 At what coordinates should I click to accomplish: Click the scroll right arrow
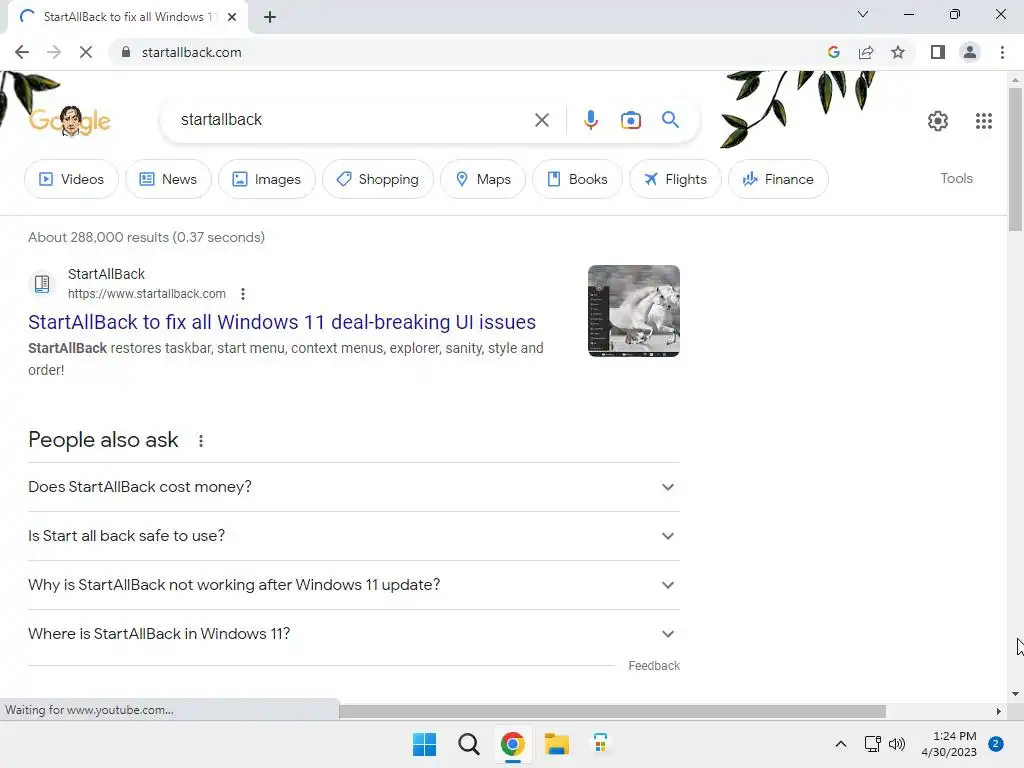[x=998, y=711]
